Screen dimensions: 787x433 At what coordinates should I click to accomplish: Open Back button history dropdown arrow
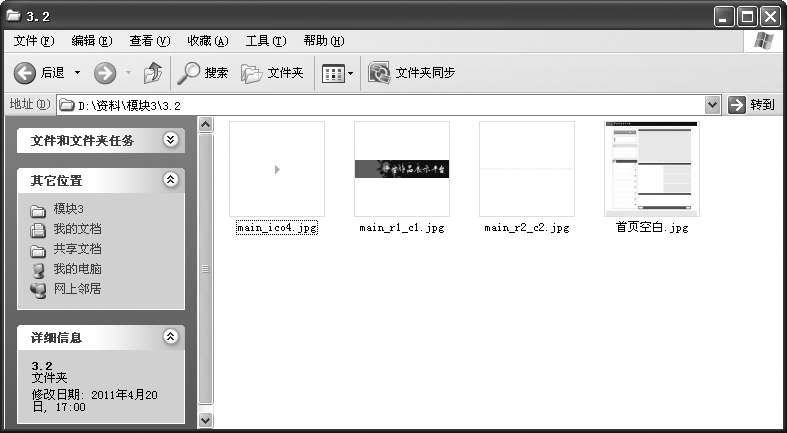click(78, 73)
